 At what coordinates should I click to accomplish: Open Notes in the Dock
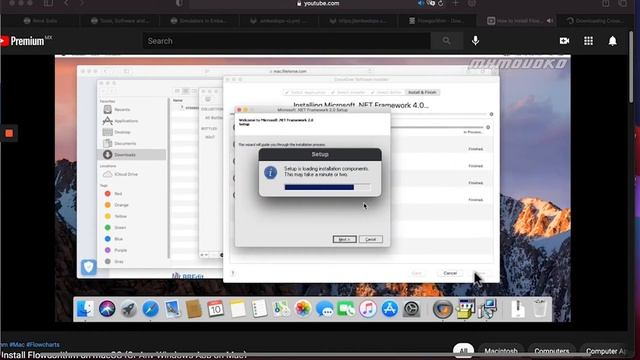click(x=237, y=309)
